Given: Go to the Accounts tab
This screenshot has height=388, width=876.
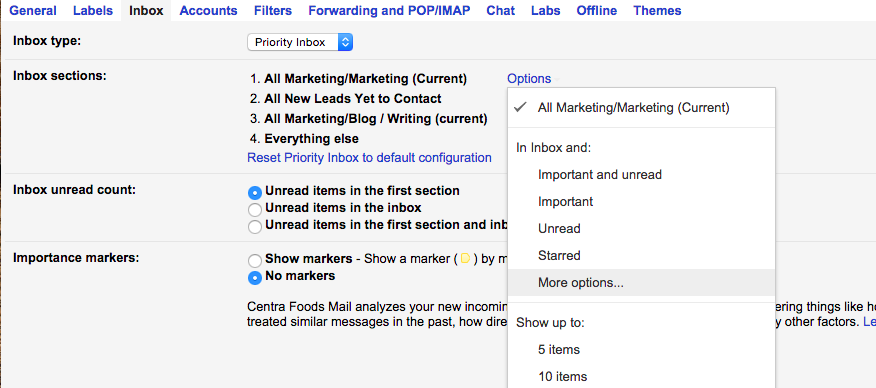Looking at the screenshot, I should tap(208, 11).
